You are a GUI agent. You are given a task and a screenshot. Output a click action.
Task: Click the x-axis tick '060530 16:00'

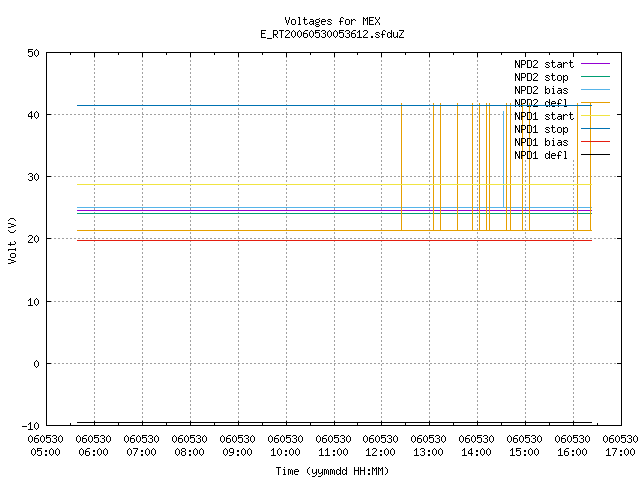tap(572, 446)
